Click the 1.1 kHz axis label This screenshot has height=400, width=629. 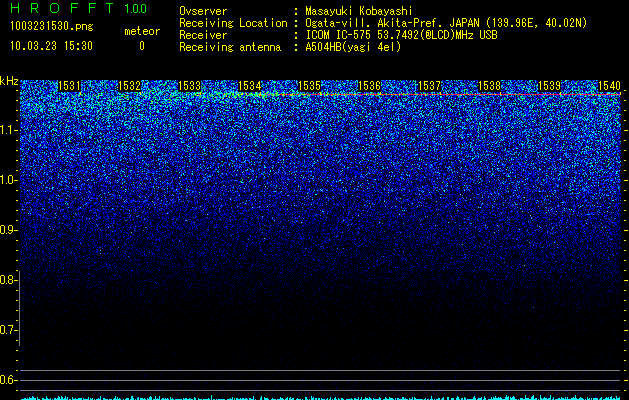pyautogui.click(x=8, y=130)
